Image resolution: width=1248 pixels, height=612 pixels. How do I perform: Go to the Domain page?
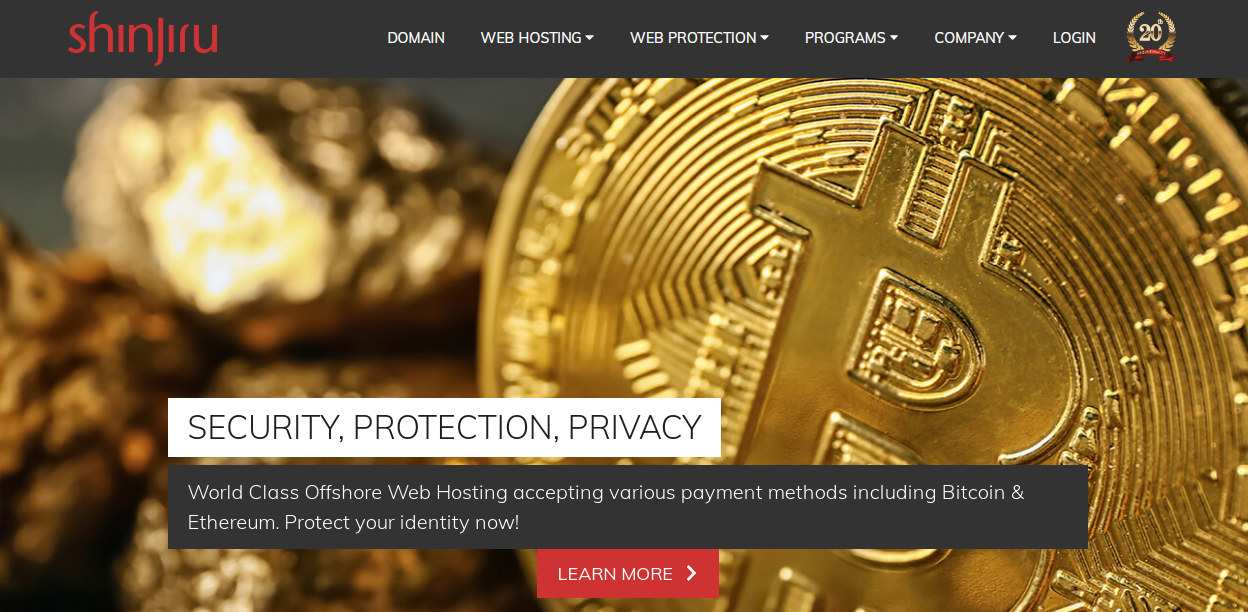pyautogui.click(x=416, y=38)
